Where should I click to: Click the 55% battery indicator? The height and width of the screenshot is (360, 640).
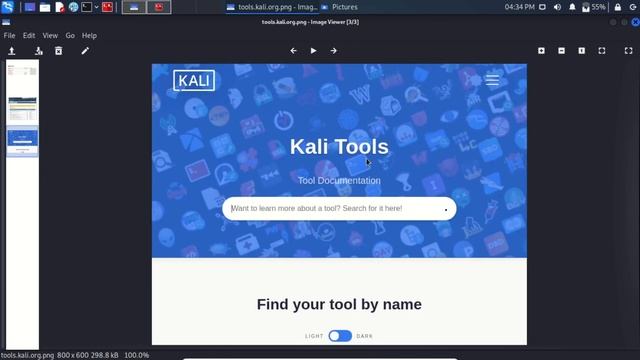point(594,7)
